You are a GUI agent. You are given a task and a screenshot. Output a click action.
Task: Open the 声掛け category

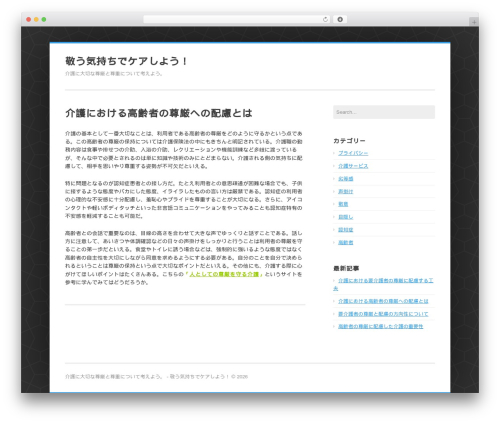[x=346, y=191]
